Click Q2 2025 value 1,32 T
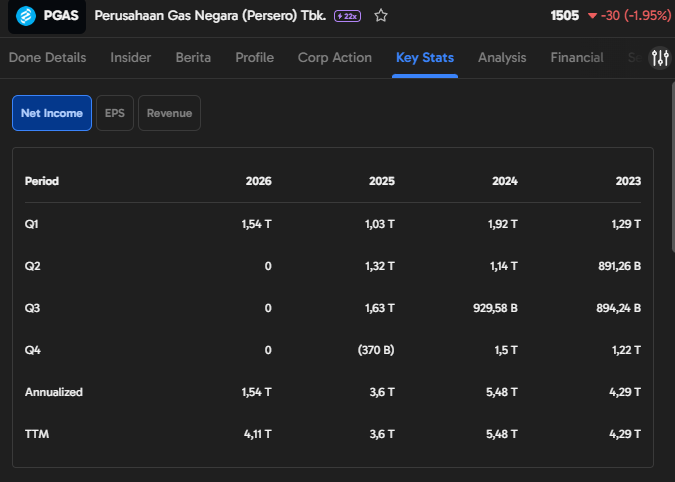This screenshot has width=675, height=482. [x=380, y=266]
